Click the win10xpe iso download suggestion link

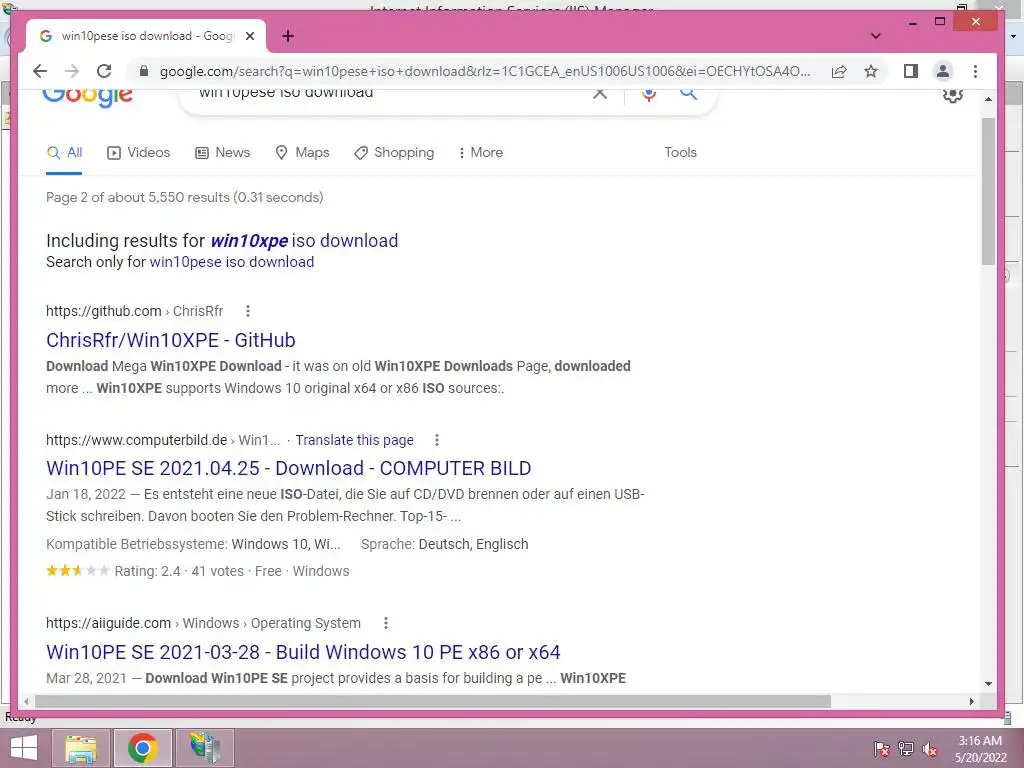click(304, 241)
